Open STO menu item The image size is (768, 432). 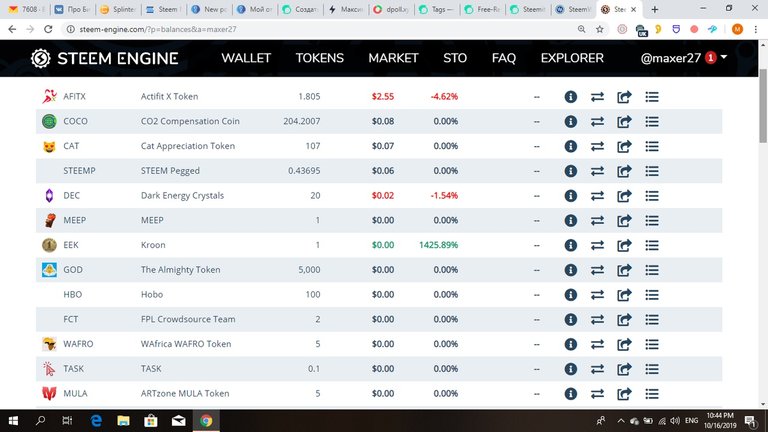[x=455, y=58]
